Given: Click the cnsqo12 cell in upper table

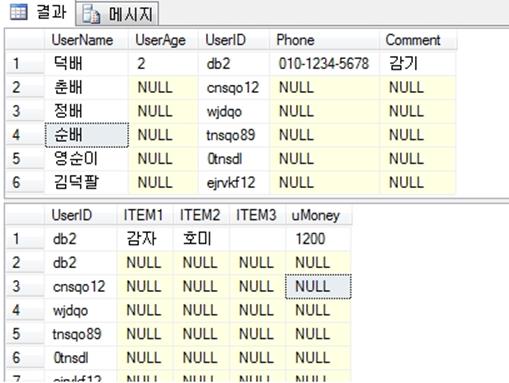Looking at the screenshot, I should tap(233, 87).
